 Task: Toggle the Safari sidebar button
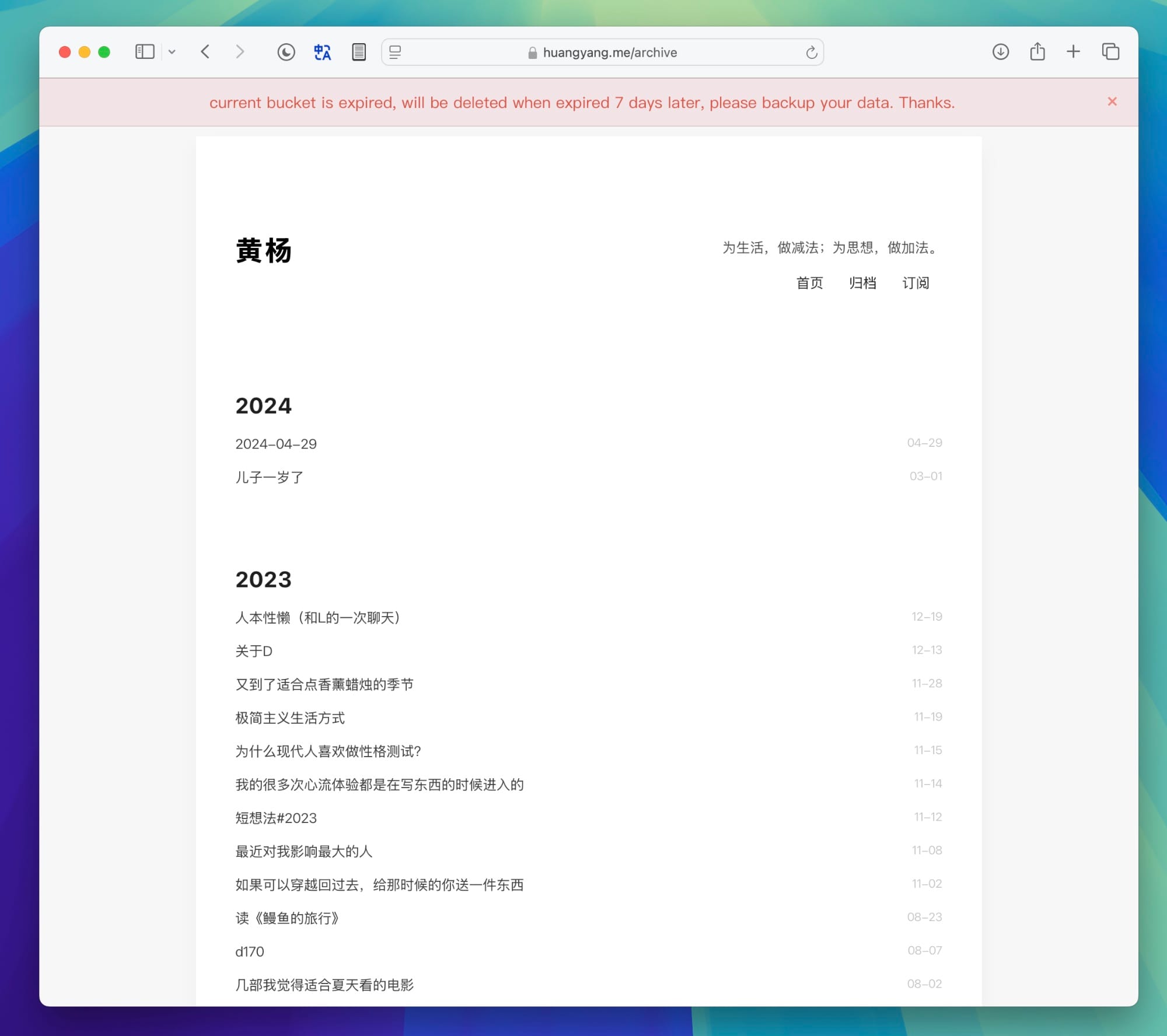(x=144, y=52)
